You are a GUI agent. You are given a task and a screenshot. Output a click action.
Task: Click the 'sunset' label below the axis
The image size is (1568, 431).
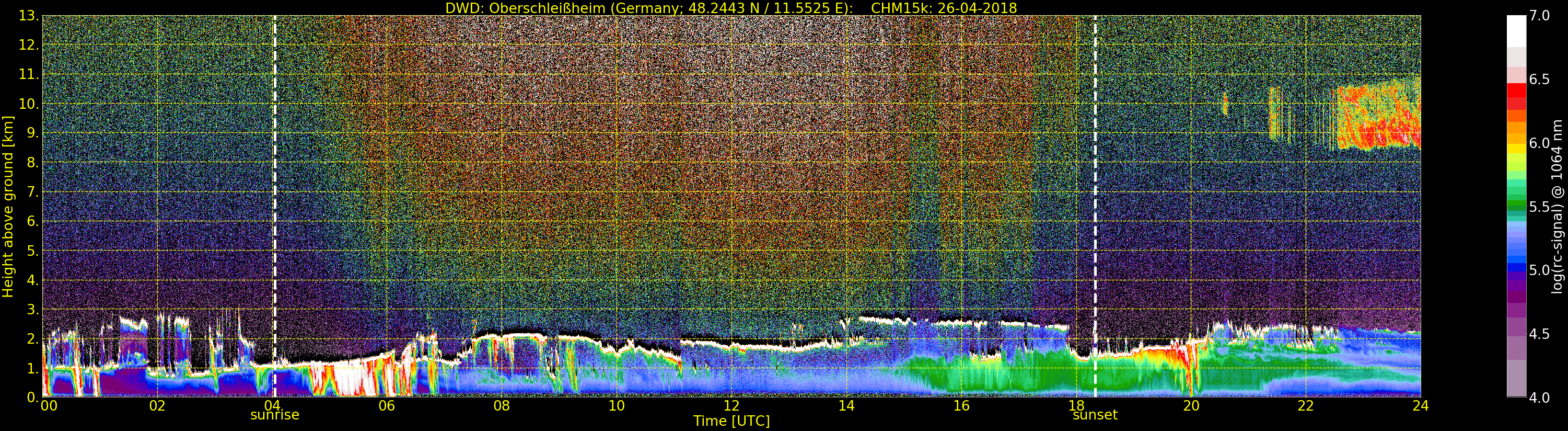[x=1095, y=415]
